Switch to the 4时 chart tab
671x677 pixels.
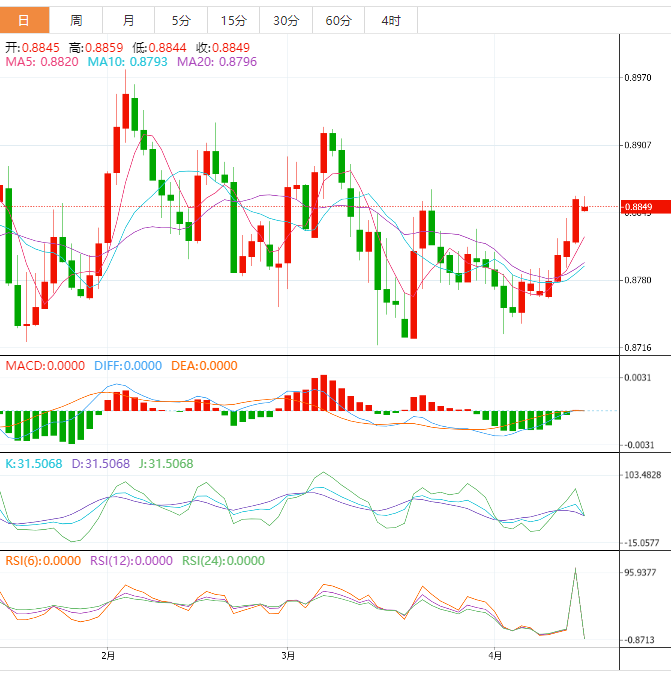[x=391, y=20]
